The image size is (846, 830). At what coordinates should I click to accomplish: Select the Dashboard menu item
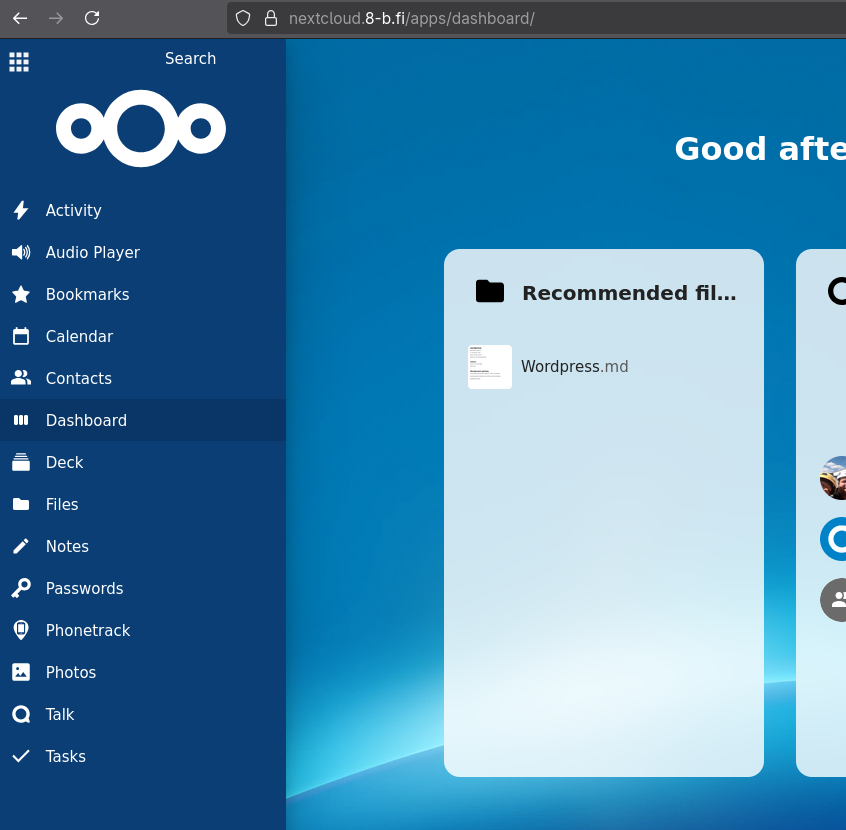(x=86, y=420)
